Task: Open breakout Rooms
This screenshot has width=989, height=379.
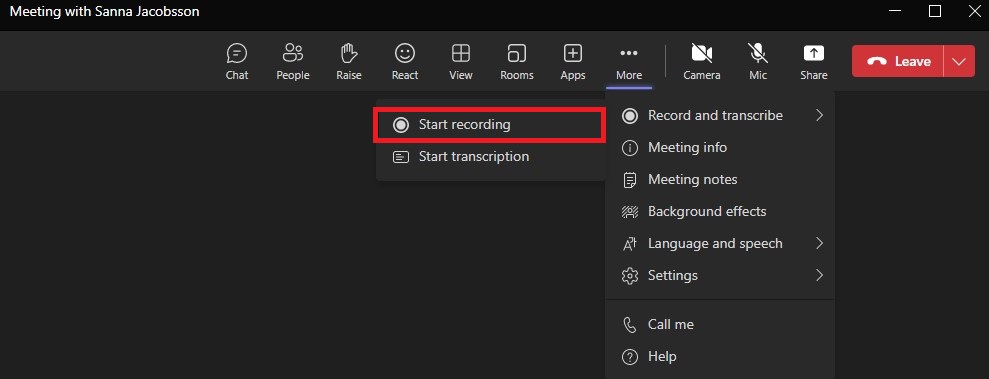Action: click(517, 62)
